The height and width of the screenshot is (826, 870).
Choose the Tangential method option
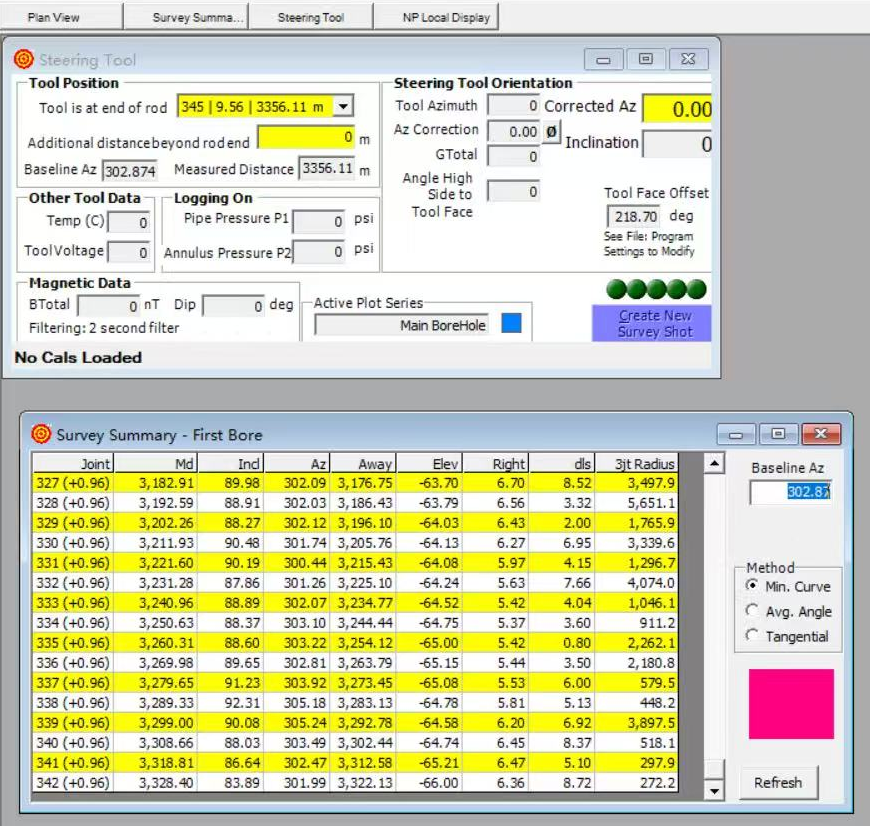pos(753,636)
